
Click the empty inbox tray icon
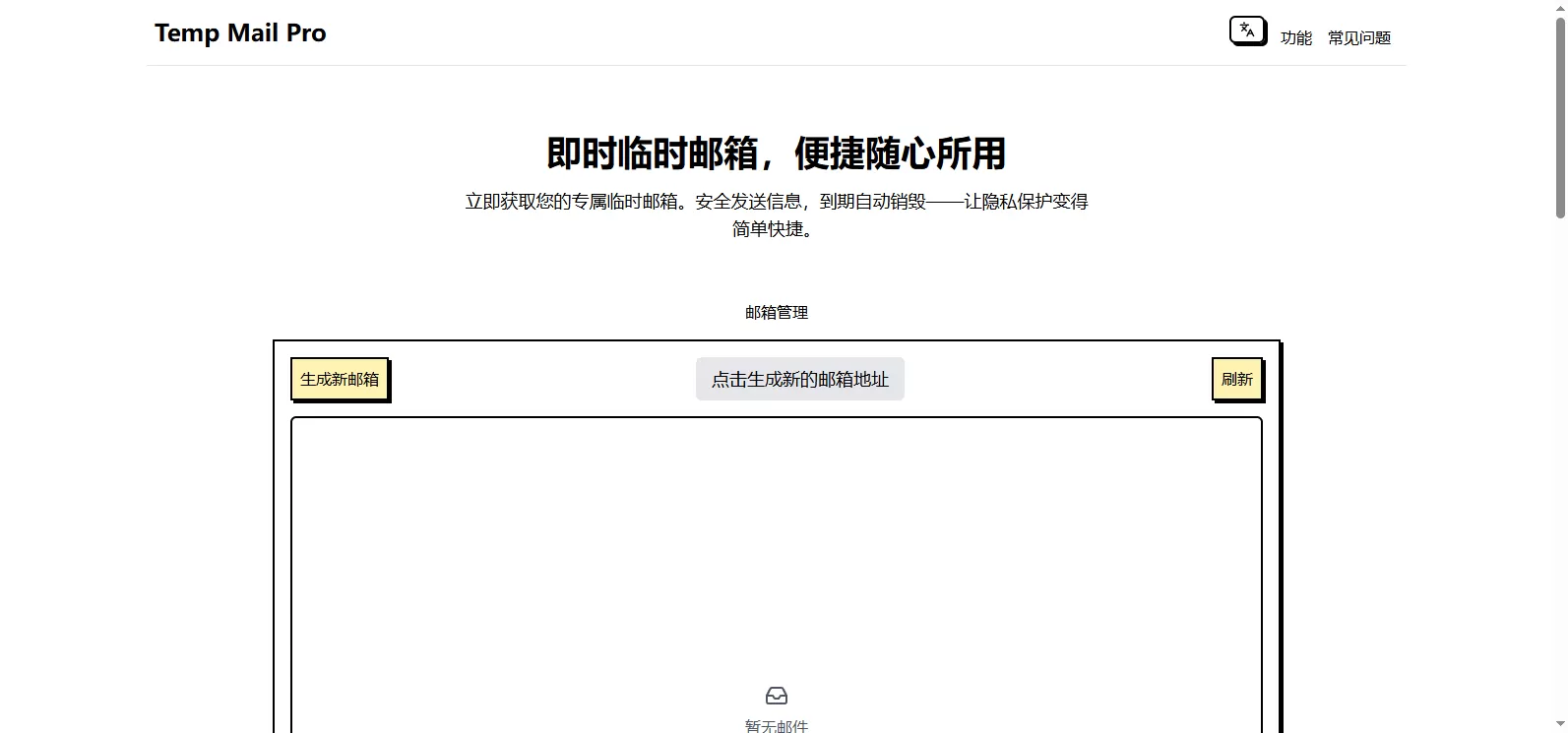[x=776, y=696]
